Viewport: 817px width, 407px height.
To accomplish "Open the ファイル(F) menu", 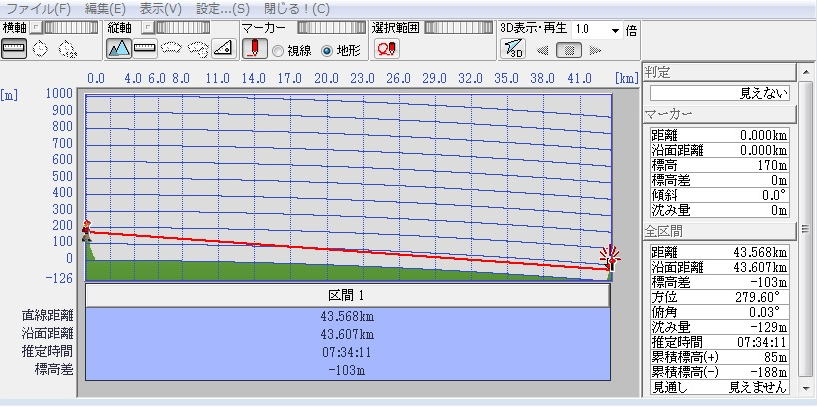I will click(37, 9).
